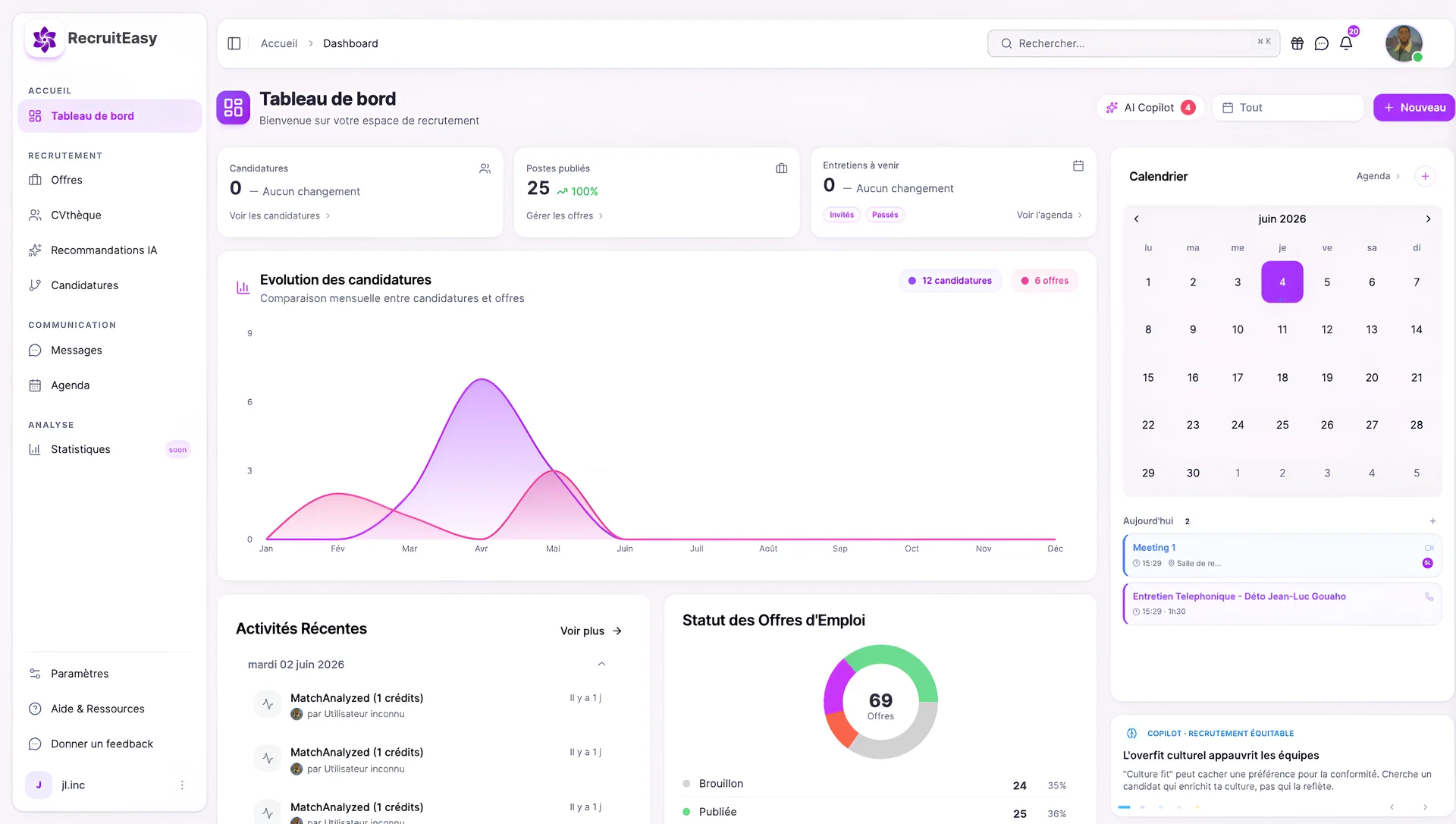Show previous Copilot tip arrow

coord(1392,807)
